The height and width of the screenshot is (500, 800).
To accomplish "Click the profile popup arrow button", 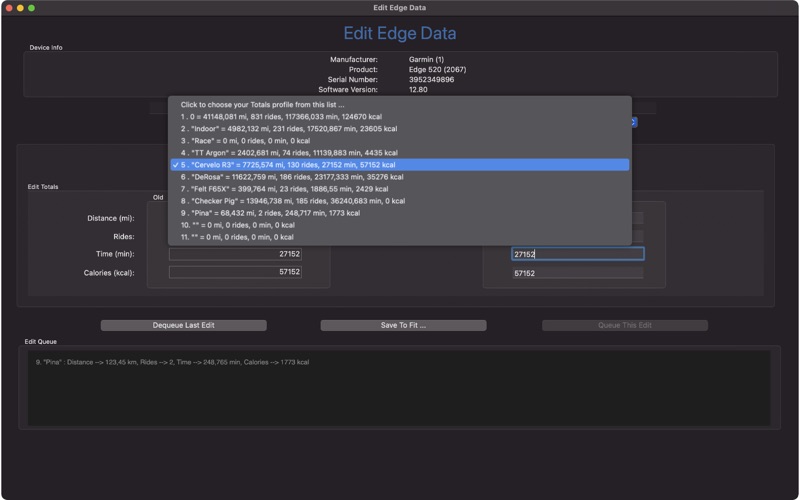I will (x=634, y=122).
